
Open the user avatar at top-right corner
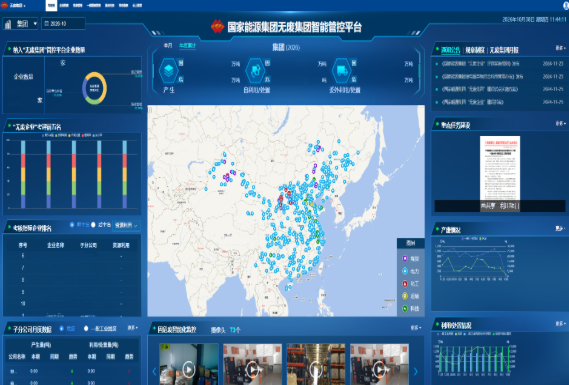[x=566, y=5]
